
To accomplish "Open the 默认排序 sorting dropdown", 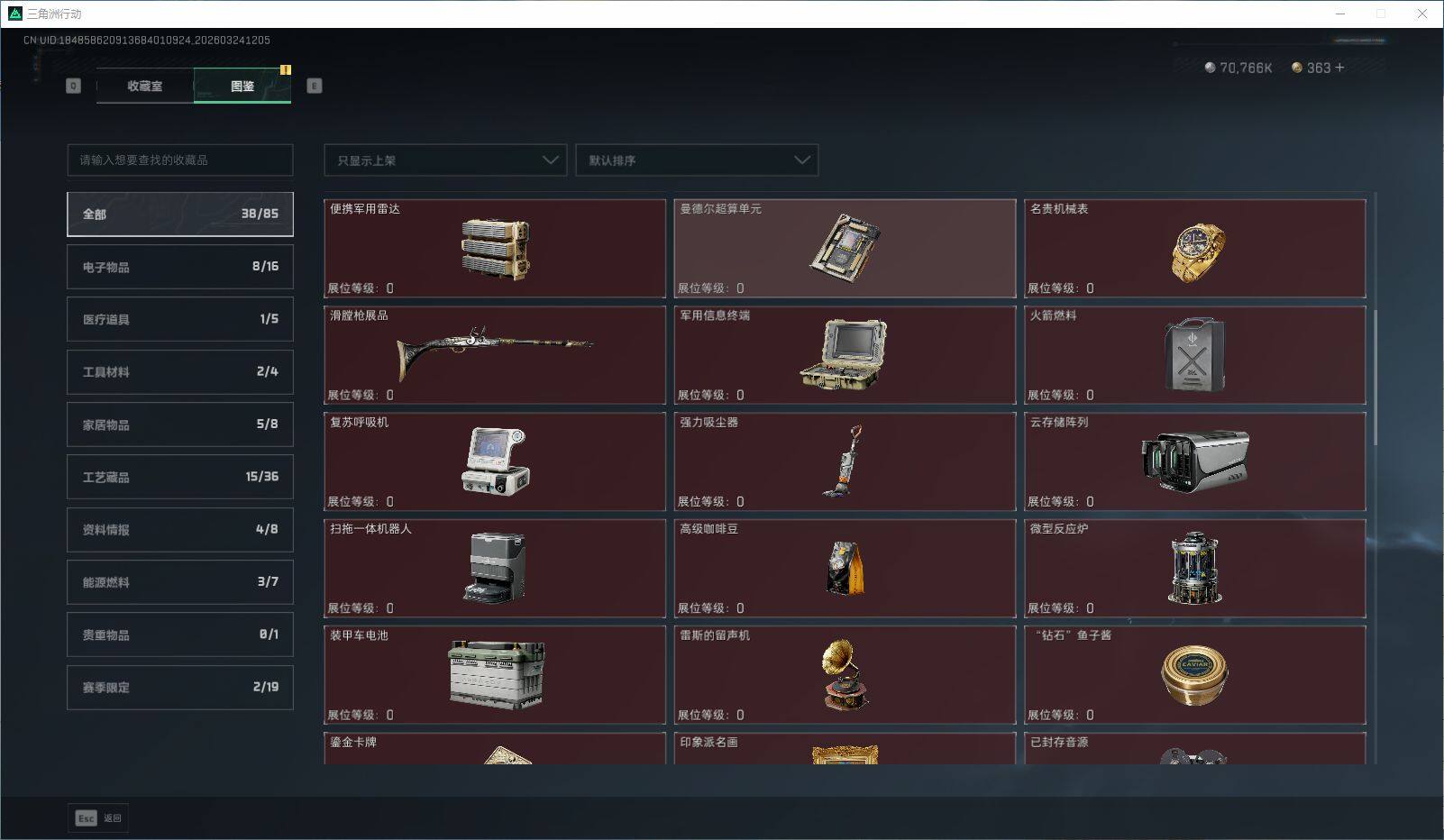I will [x=697, y=160].
